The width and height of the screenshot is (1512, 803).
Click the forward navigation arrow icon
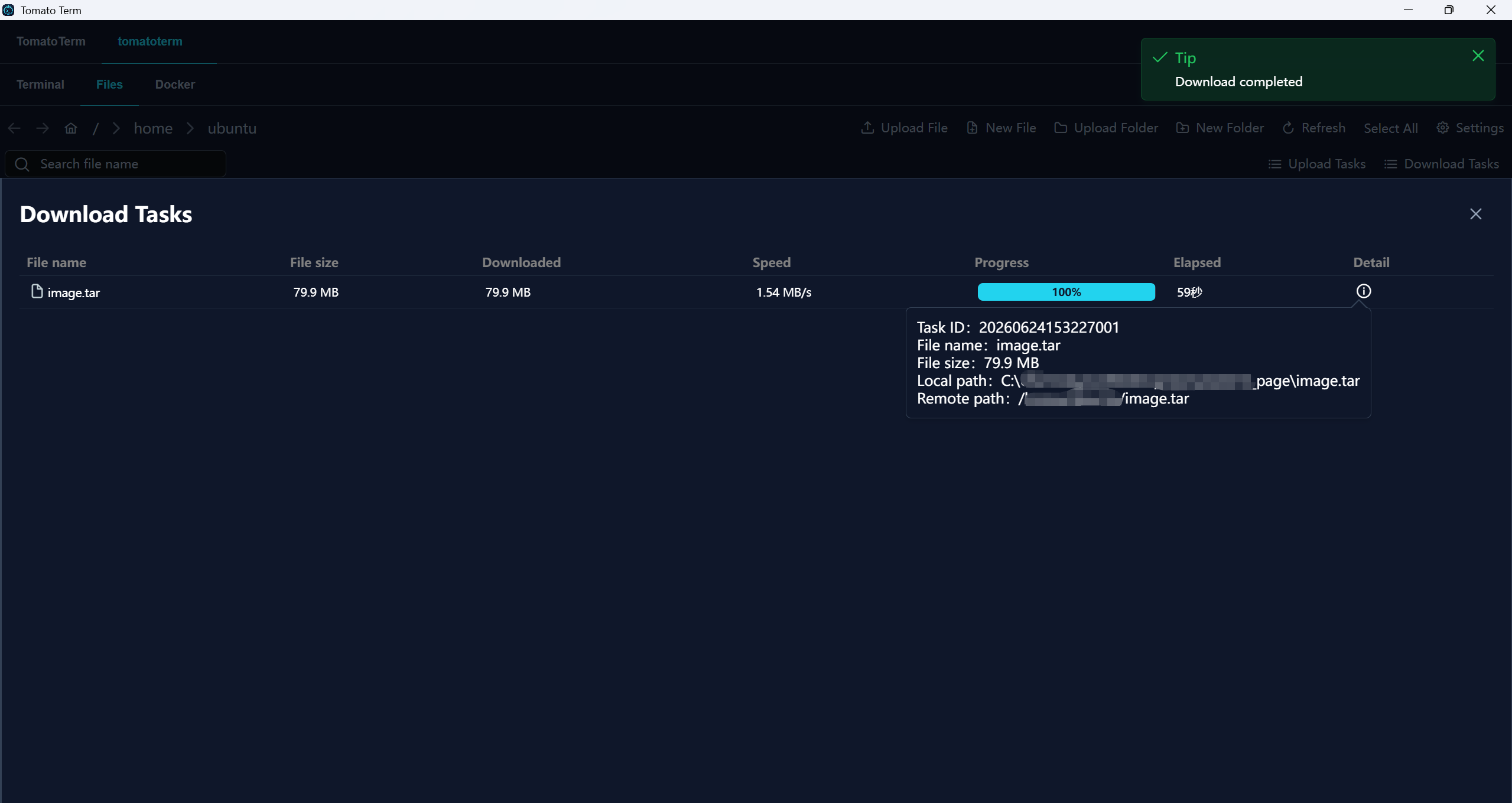point(43,128)
